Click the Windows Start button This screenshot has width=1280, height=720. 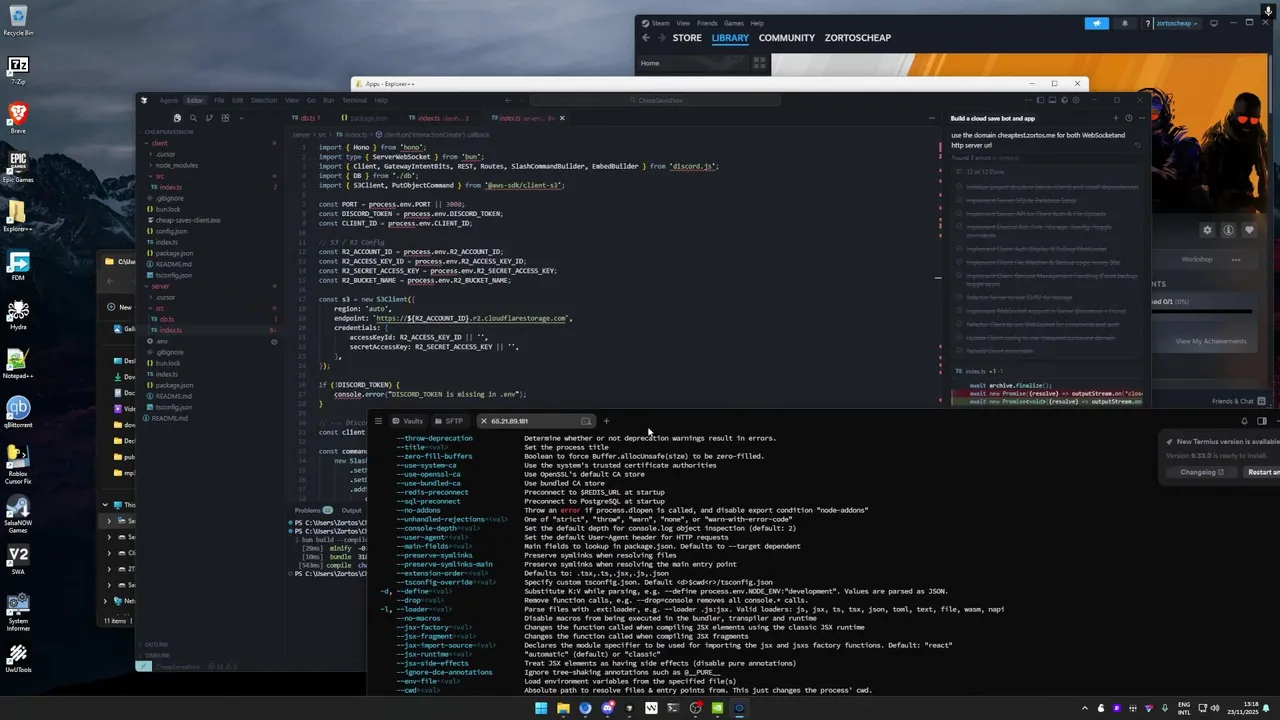(x=541, y=708)
